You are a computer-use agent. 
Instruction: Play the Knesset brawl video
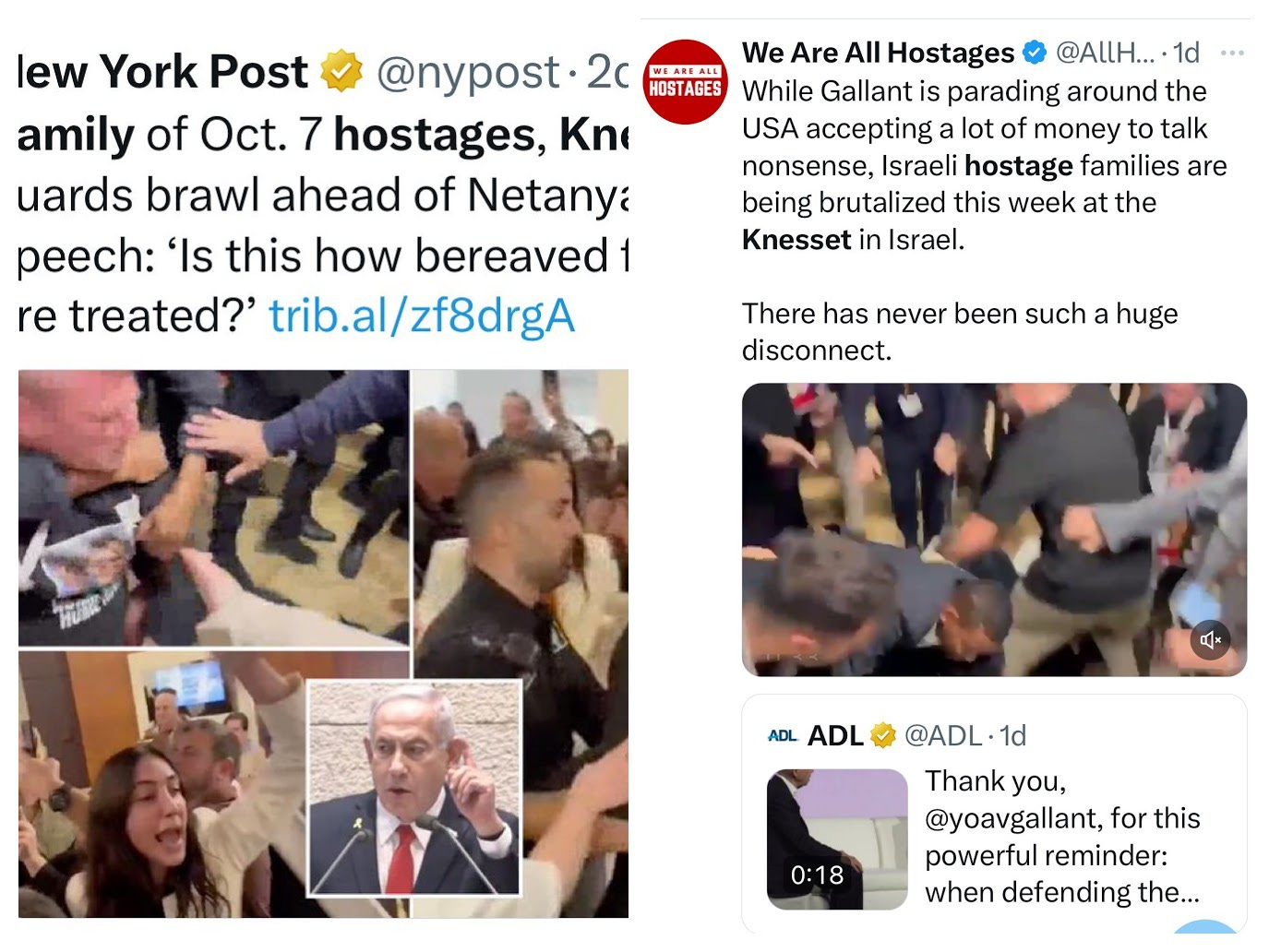click(994, 530)
